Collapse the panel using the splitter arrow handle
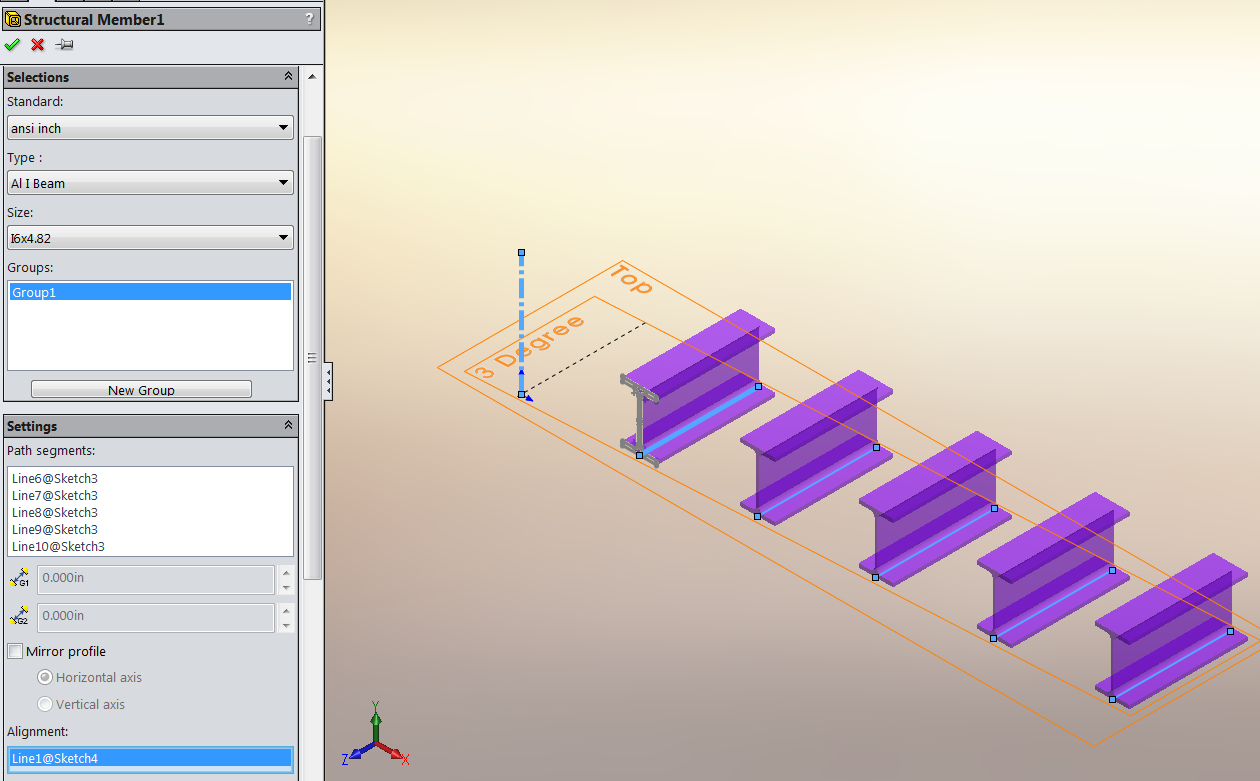Screen dimensions: 1260x781 pos(329,382)
